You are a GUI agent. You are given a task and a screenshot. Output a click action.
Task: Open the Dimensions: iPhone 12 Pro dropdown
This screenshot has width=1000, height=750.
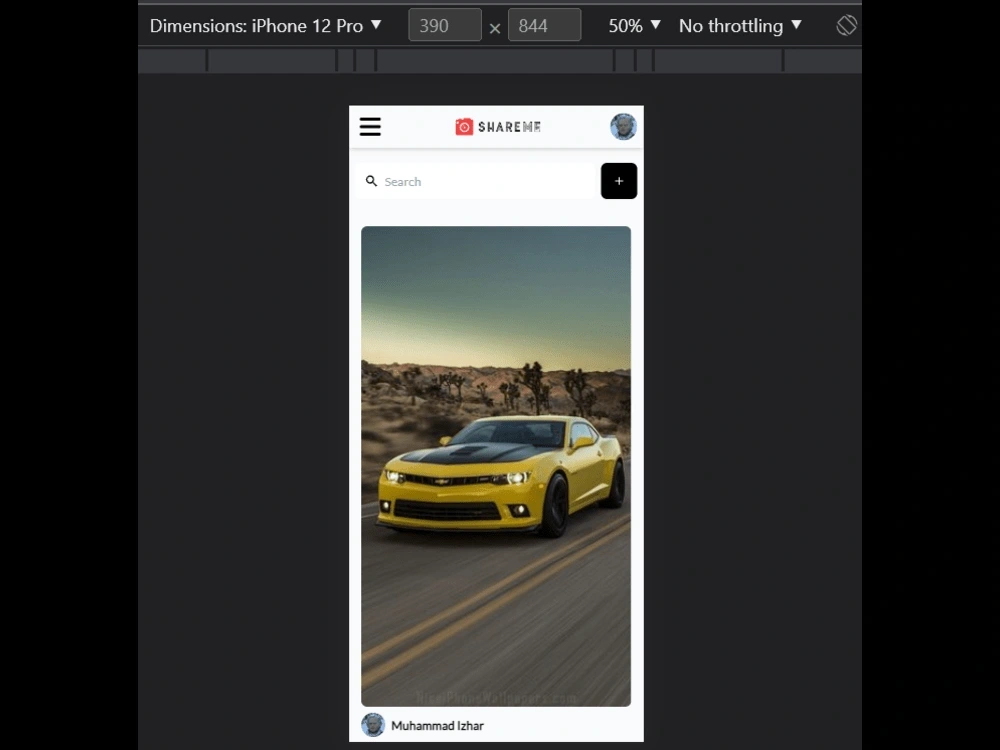265,26
